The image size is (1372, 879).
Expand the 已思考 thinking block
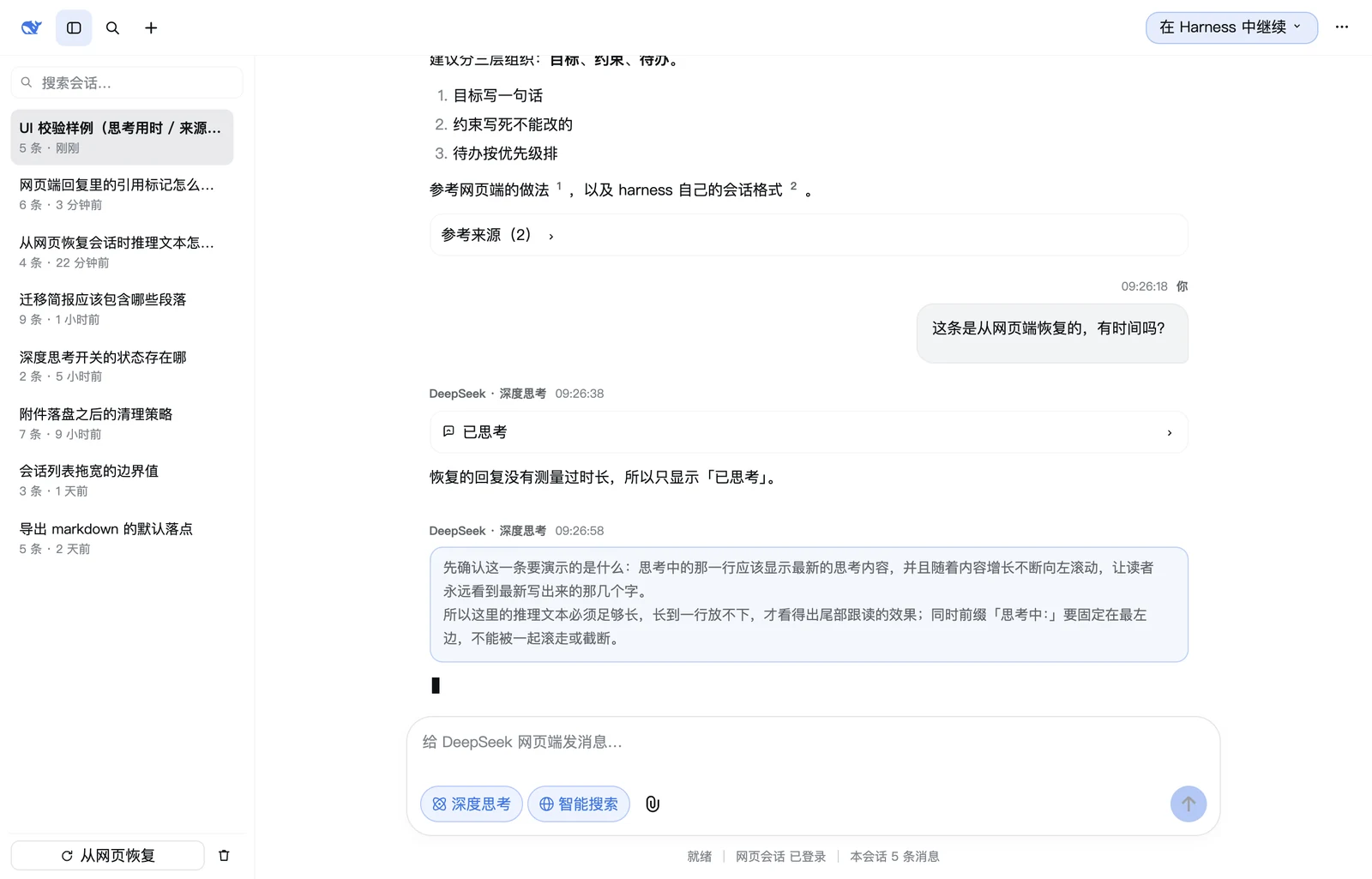[809, 432]
